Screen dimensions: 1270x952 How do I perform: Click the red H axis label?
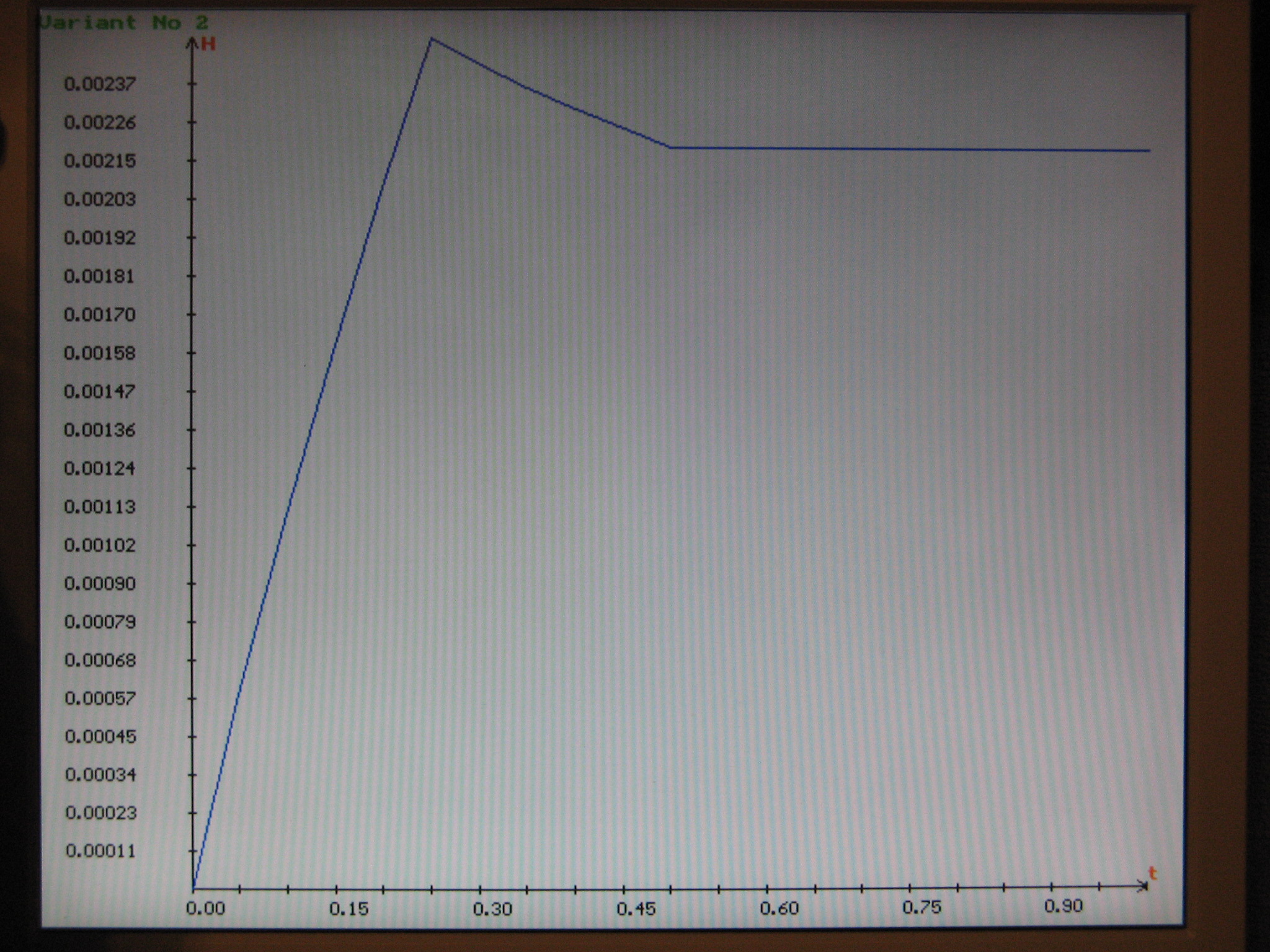208,45
